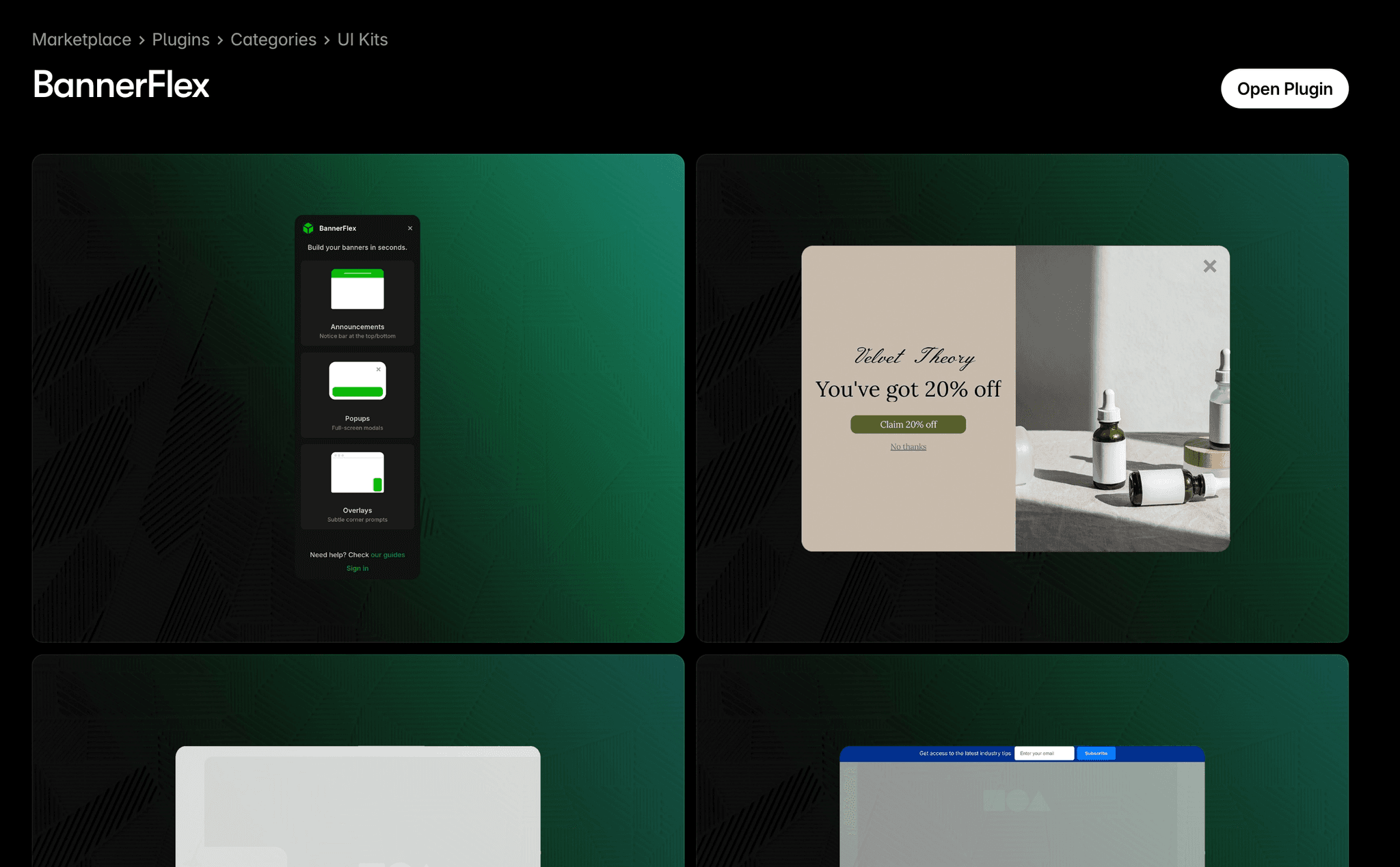This screenshot has width=1400, height=867.
Task: Open the "our guides" link
Action: 388,555
